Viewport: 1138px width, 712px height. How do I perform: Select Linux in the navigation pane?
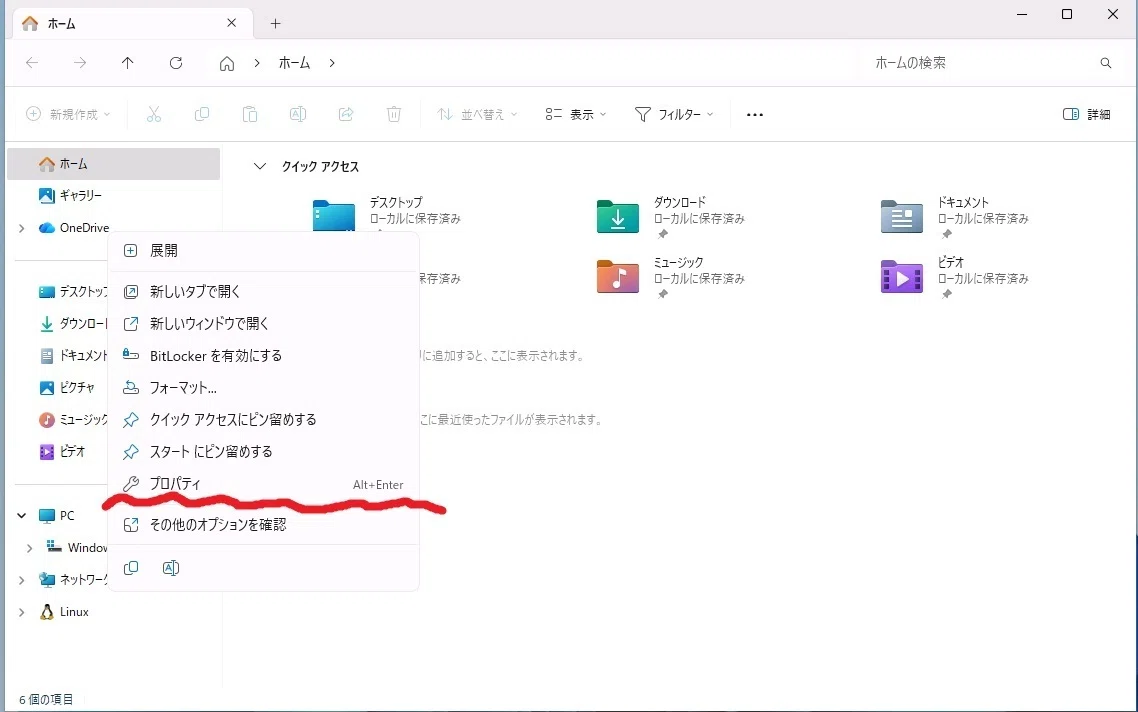(64, 612)
